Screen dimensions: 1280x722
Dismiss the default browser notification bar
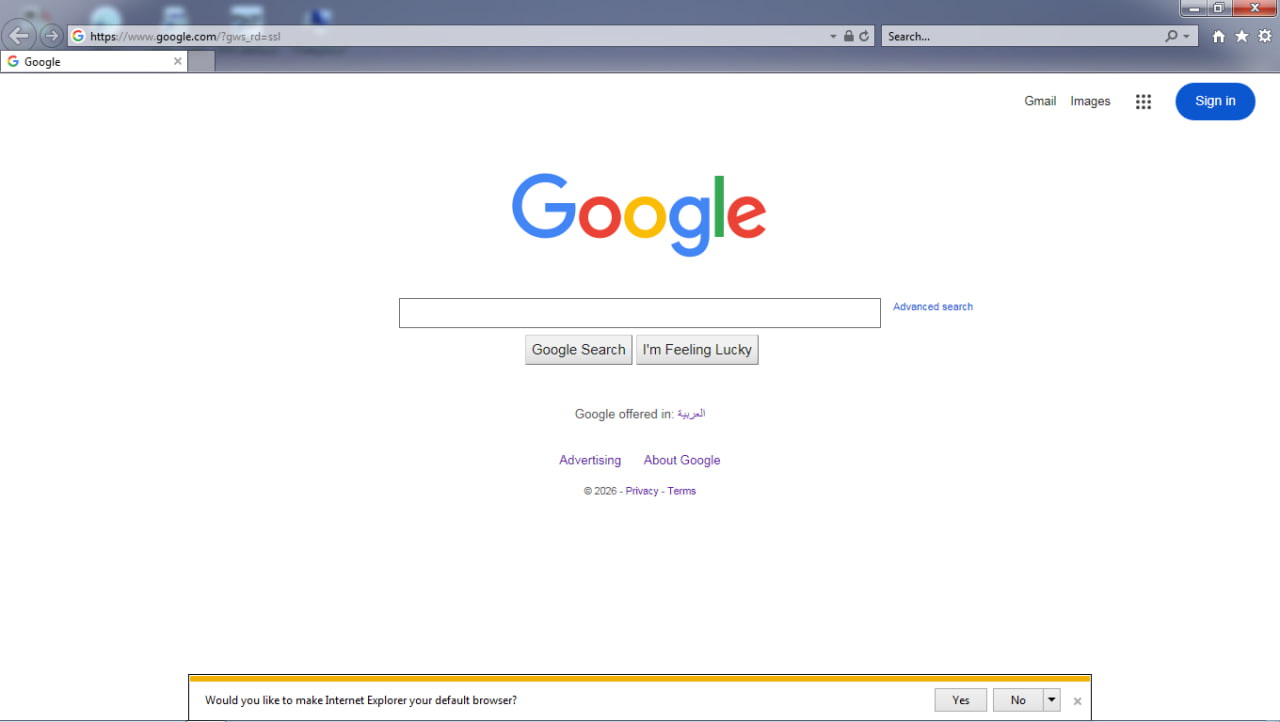[1077, 701]
